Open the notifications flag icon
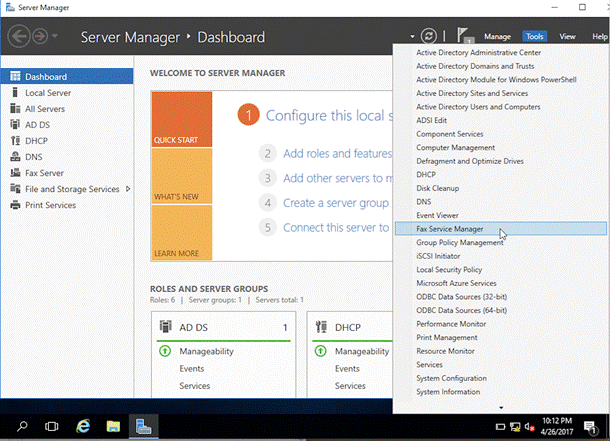Screen dimensions: 610x441 463,36
